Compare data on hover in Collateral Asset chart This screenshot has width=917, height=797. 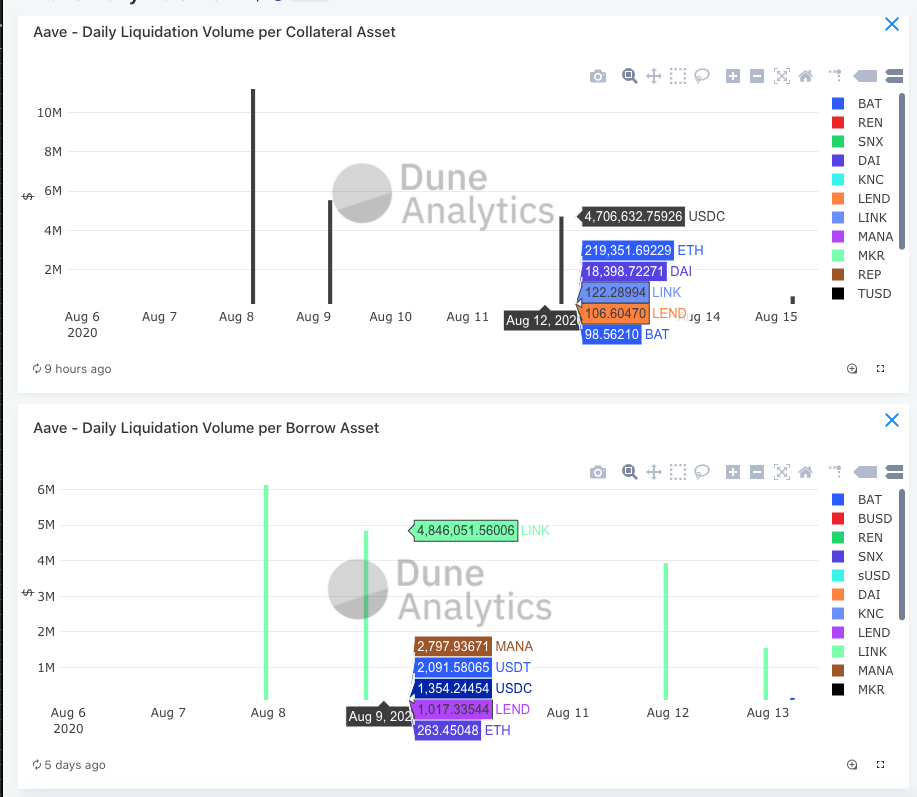tap(894, 76)
